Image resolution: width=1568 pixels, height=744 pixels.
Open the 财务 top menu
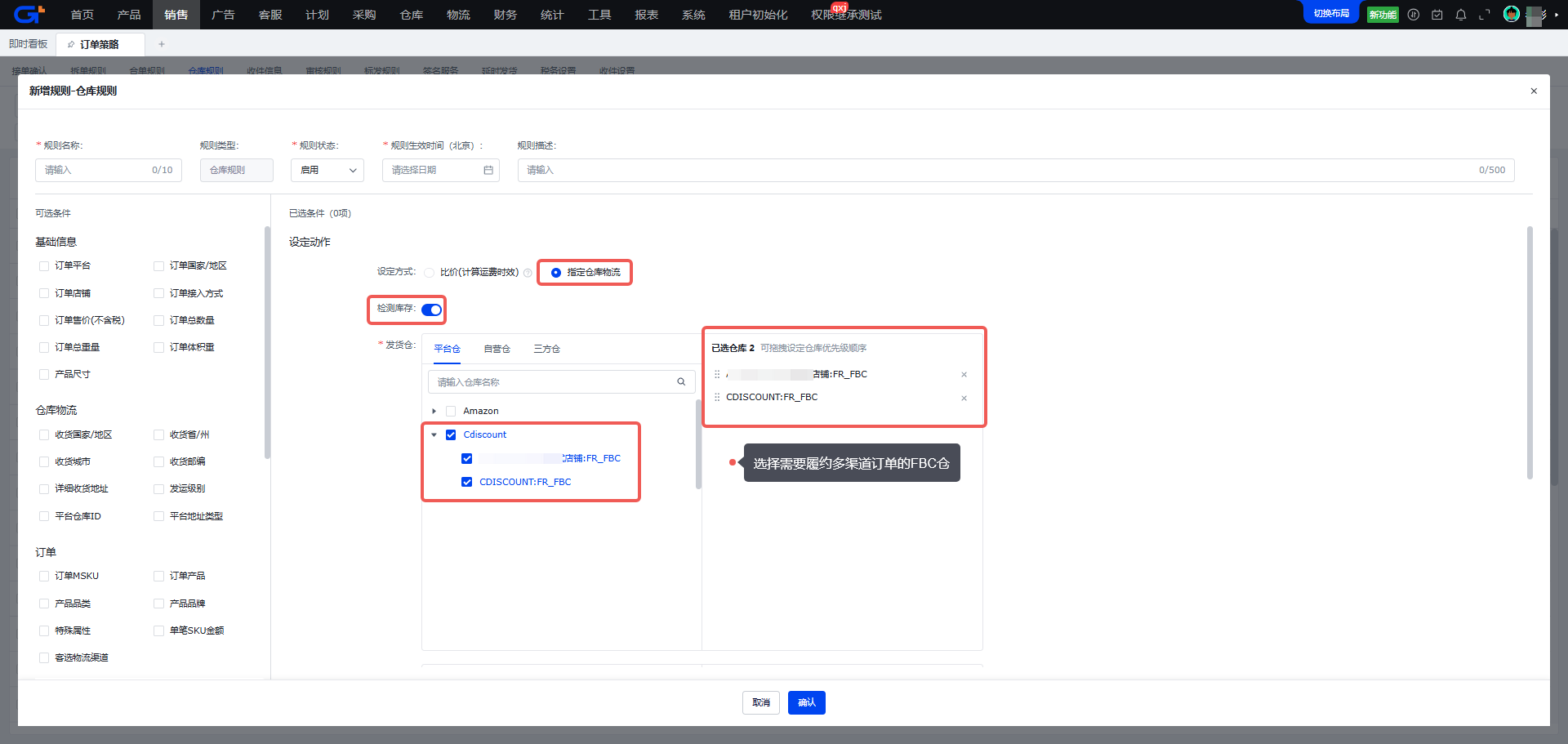click(x=506, y=15)
